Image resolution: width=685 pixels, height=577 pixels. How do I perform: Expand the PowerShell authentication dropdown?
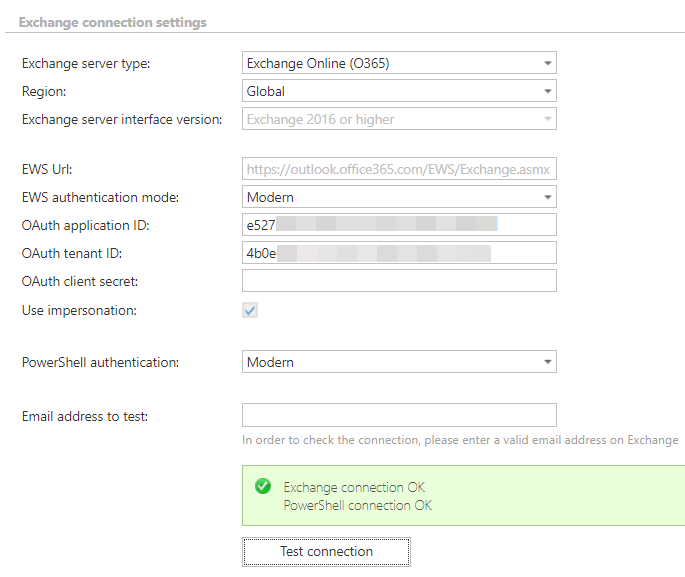coord(399,362)
